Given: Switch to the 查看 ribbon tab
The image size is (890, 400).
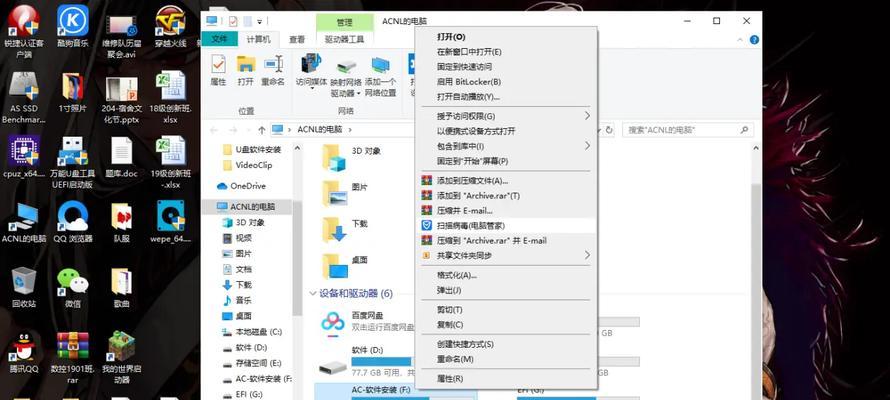Looking at the screenshot, I should (297, 39).
